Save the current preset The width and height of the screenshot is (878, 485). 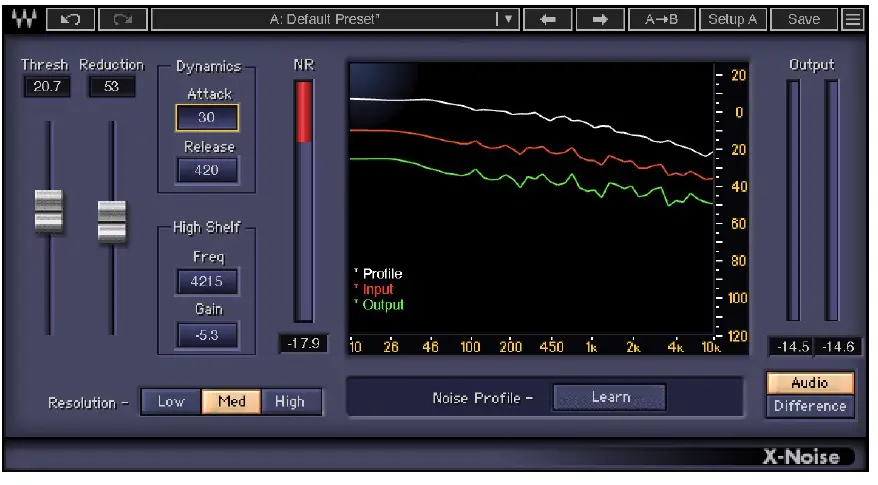[804, 19]
